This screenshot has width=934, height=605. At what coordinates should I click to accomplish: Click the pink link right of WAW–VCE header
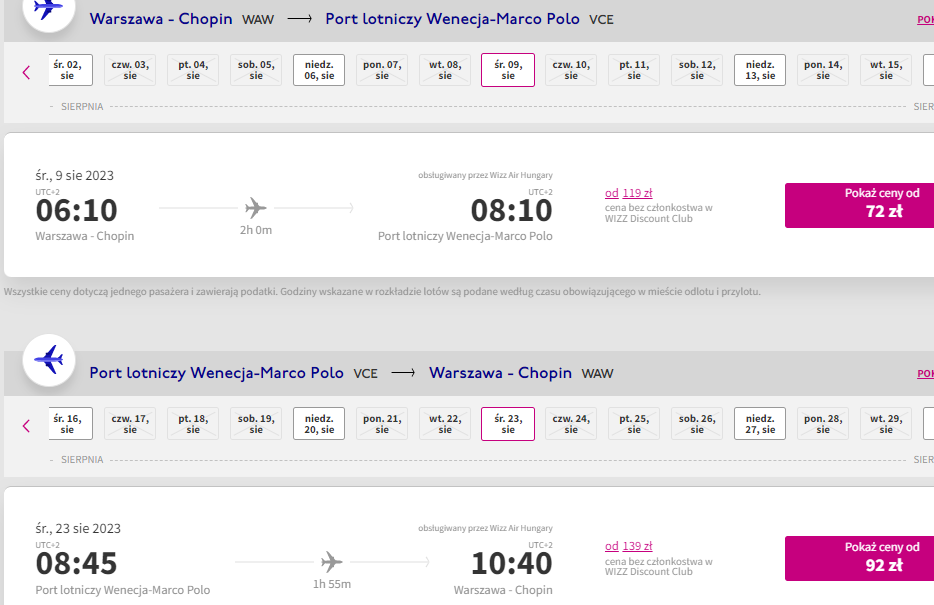(x=926, y=20)
